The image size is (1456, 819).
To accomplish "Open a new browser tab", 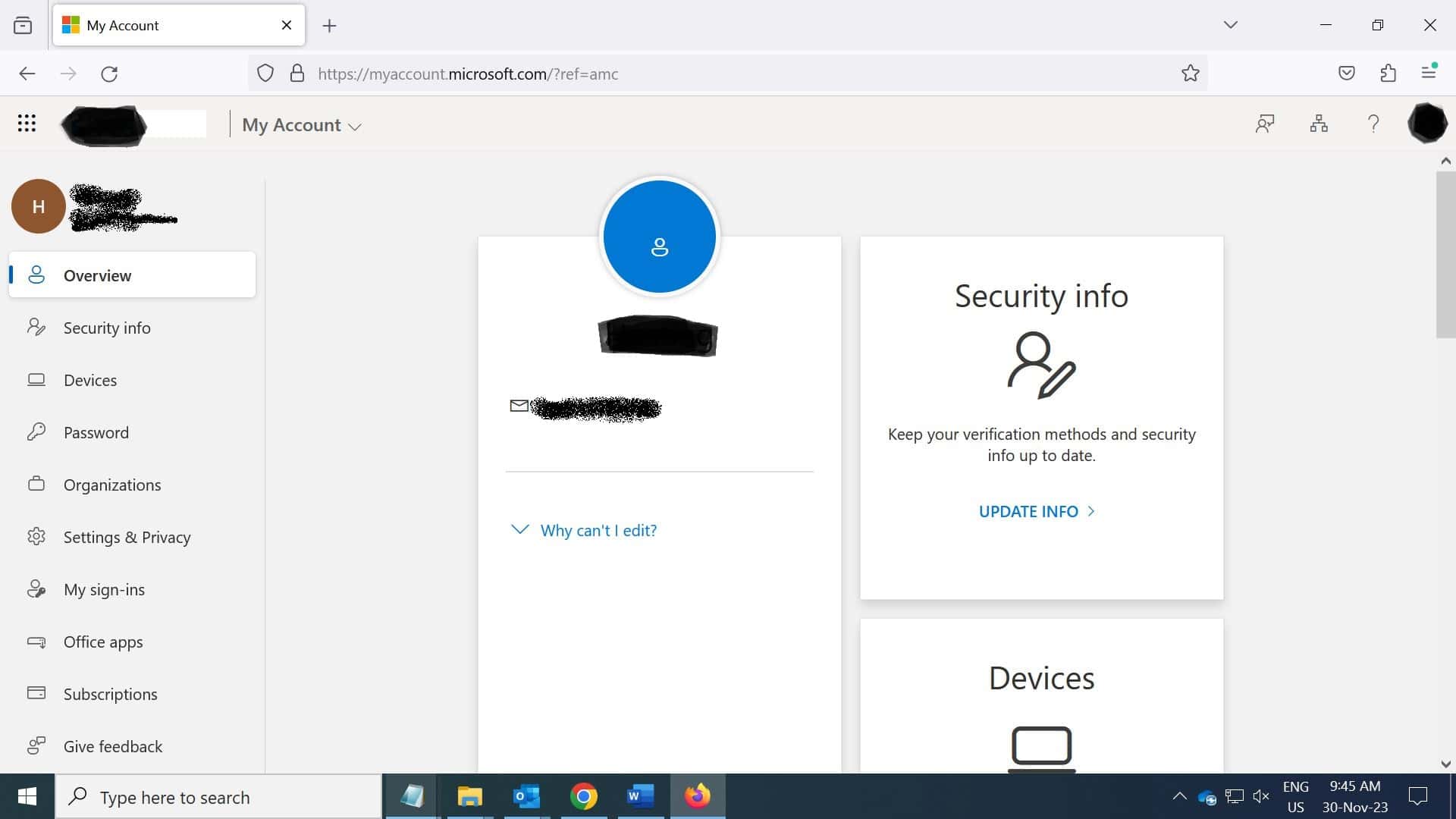I will tap(329, 26).
